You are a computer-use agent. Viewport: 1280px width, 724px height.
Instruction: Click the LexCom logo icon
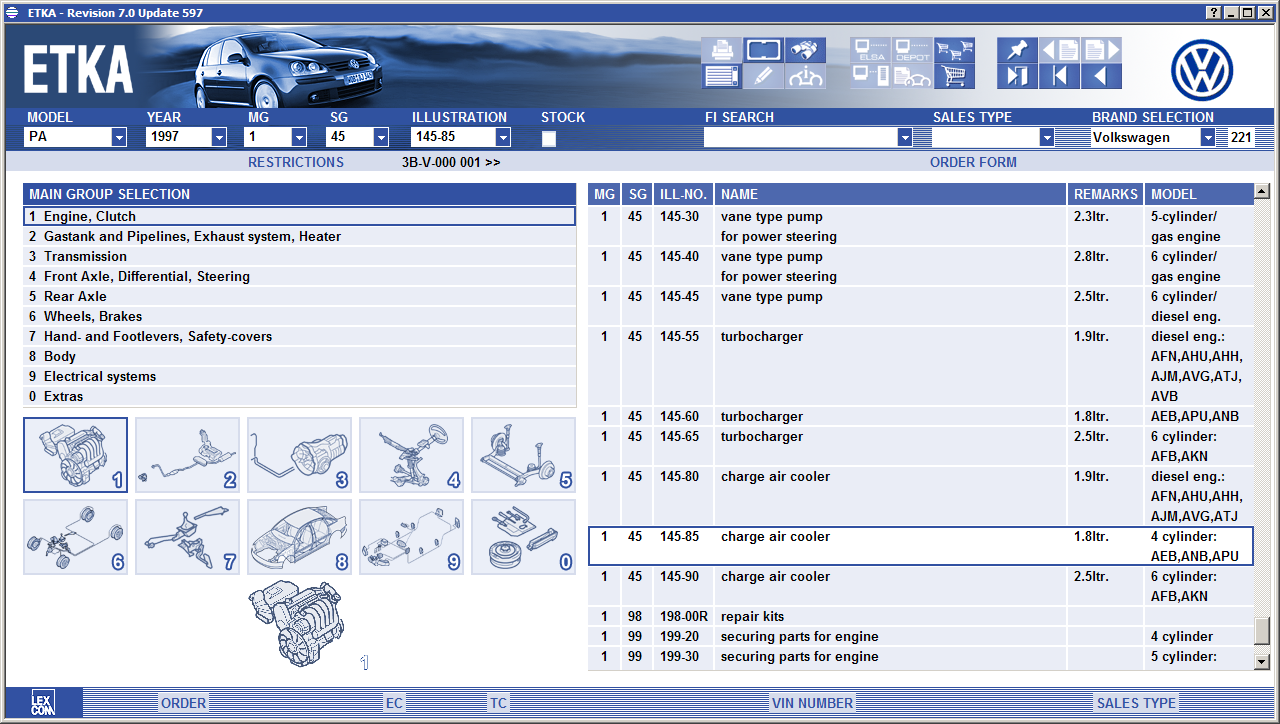tap(43, 703)
